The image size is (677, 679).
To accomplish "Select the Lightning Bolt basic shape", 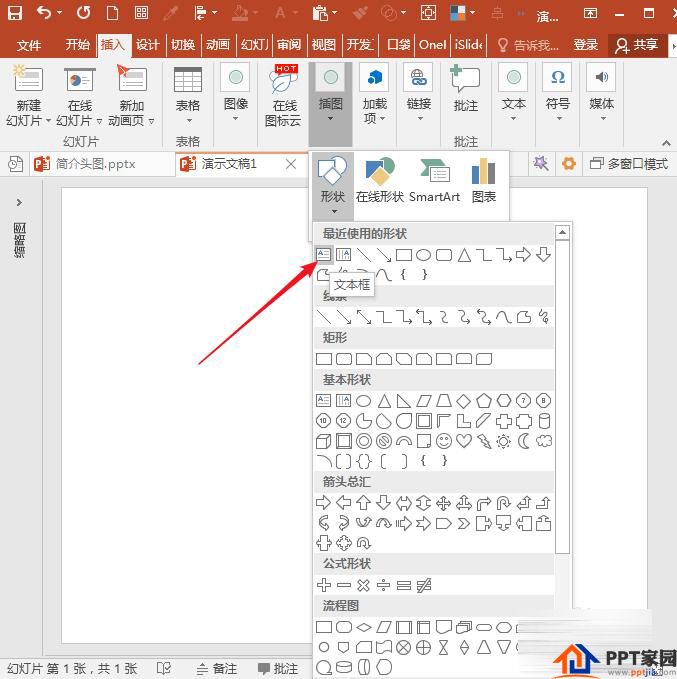I will click(484, 441).
